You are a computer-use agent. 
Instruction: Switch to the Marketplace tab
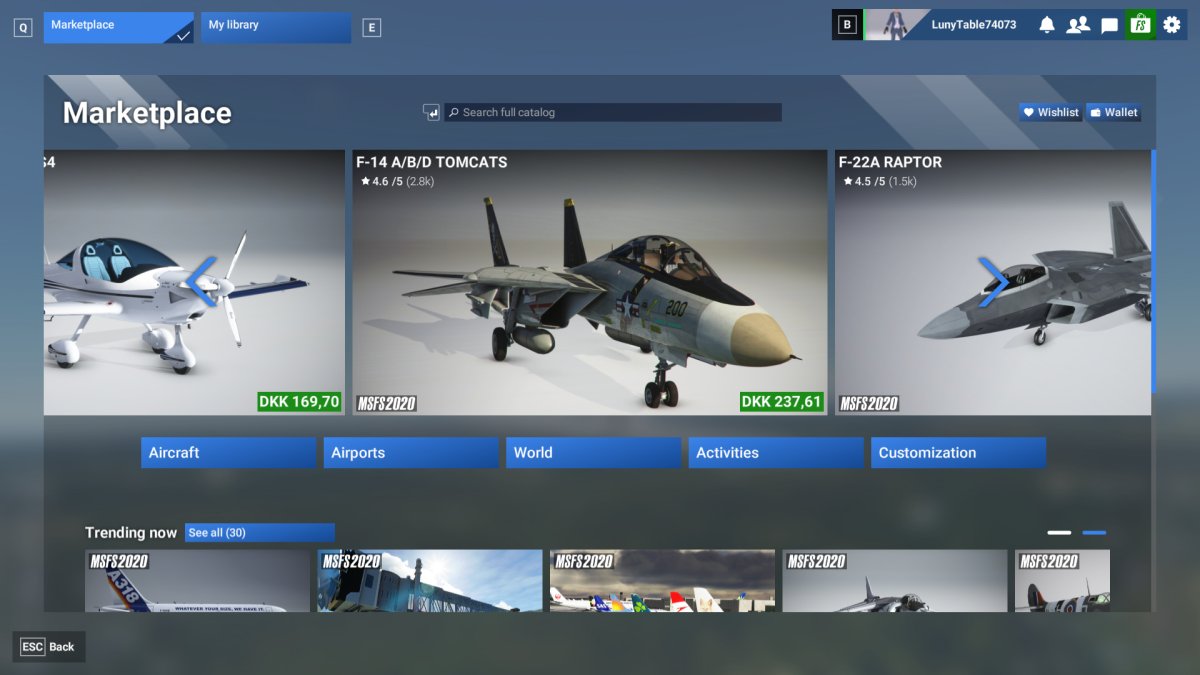119,28
